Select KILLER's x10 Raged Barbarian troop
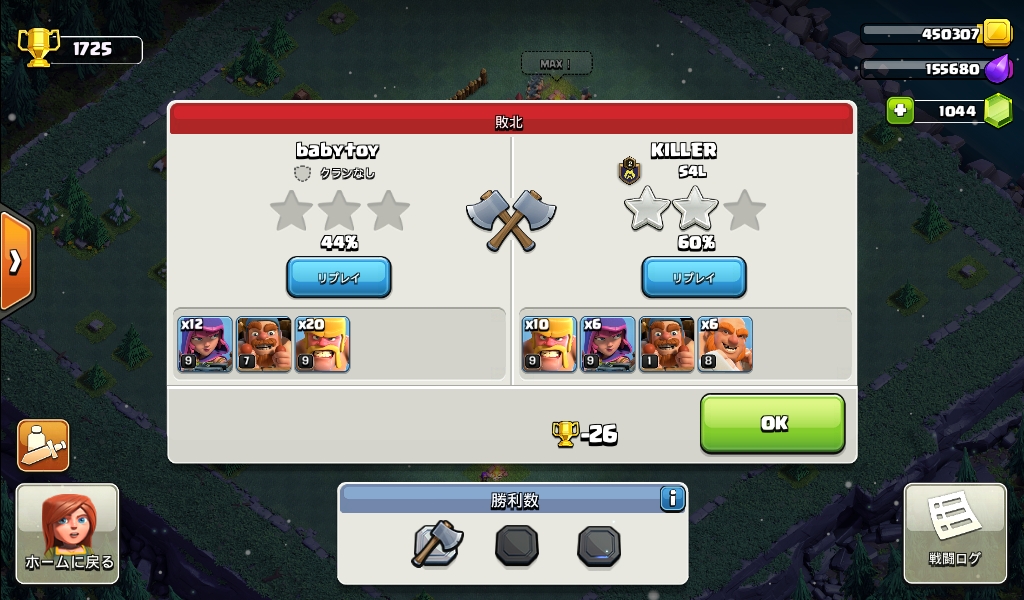 (x=549, y=345)
